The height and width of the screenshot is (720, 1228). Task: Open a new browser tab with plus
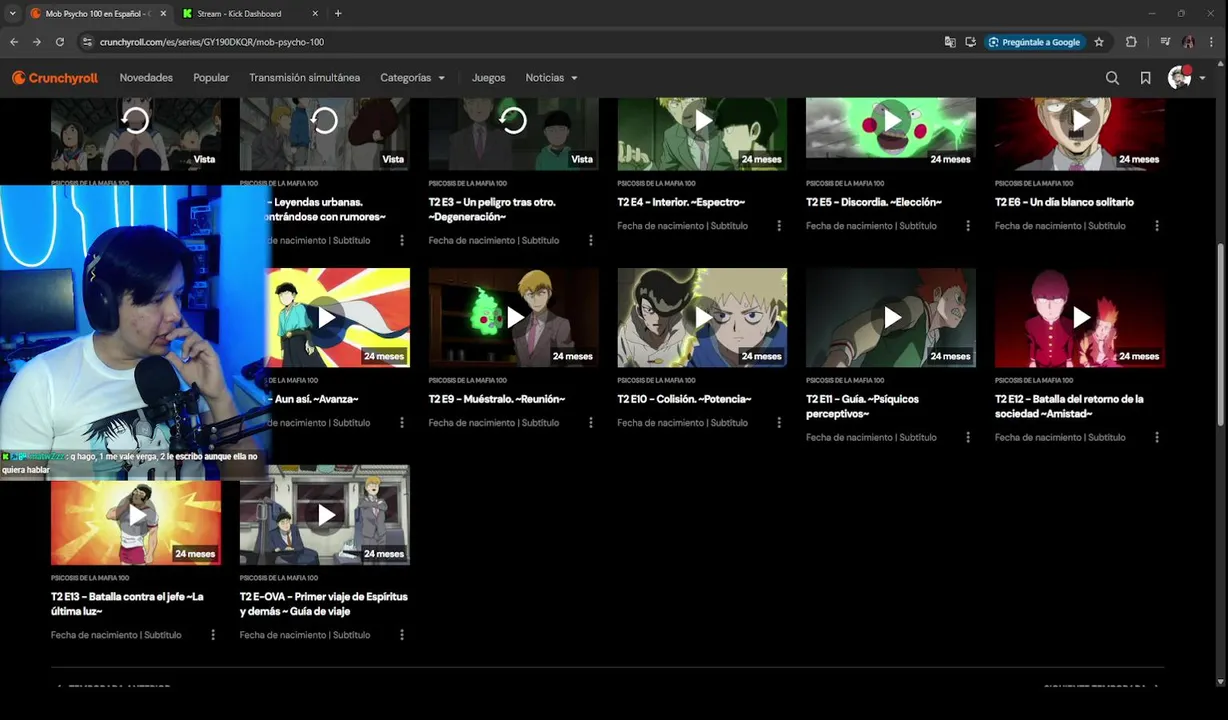tap(338, 13)
